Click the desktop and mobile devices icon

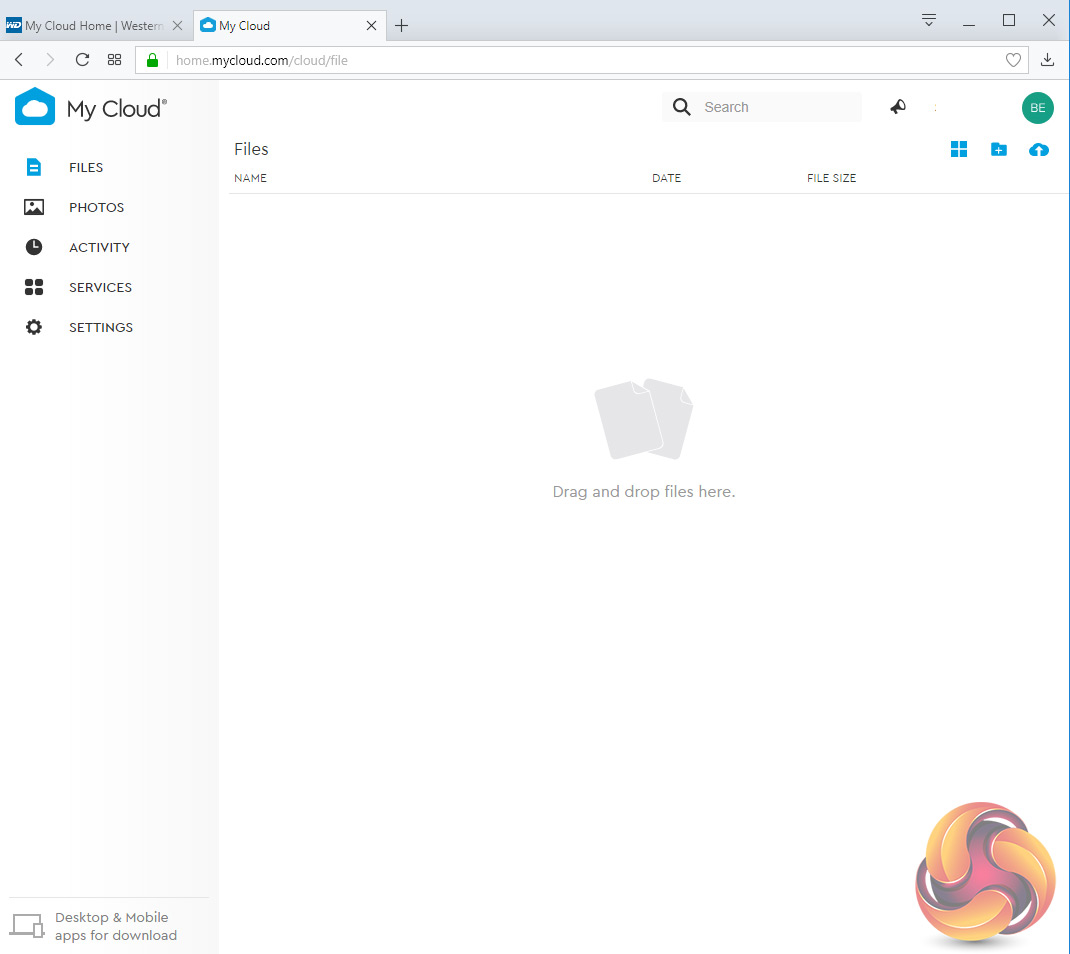click(x=27, y=926)
